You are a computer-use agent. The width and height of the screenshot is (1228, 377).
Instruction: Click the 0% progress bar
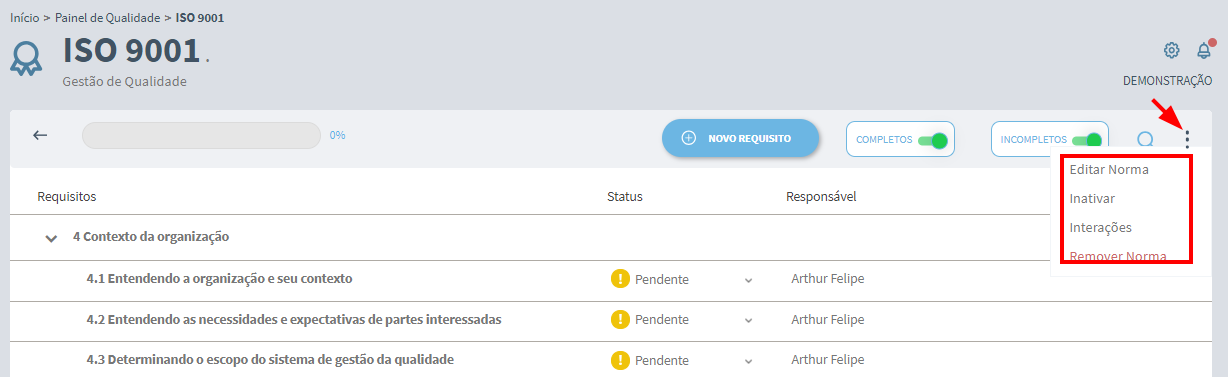tap(201, 135)
